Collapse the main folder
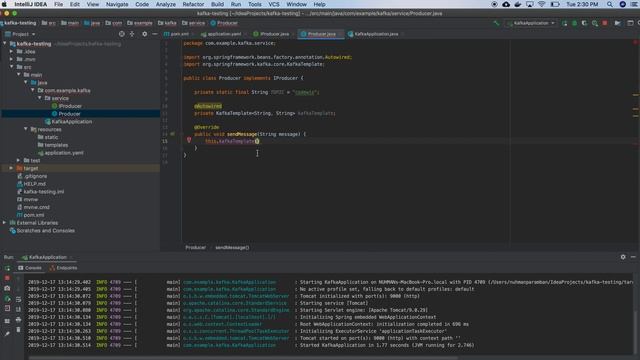This screenshot has width=640, height=360. pos(19,75)
